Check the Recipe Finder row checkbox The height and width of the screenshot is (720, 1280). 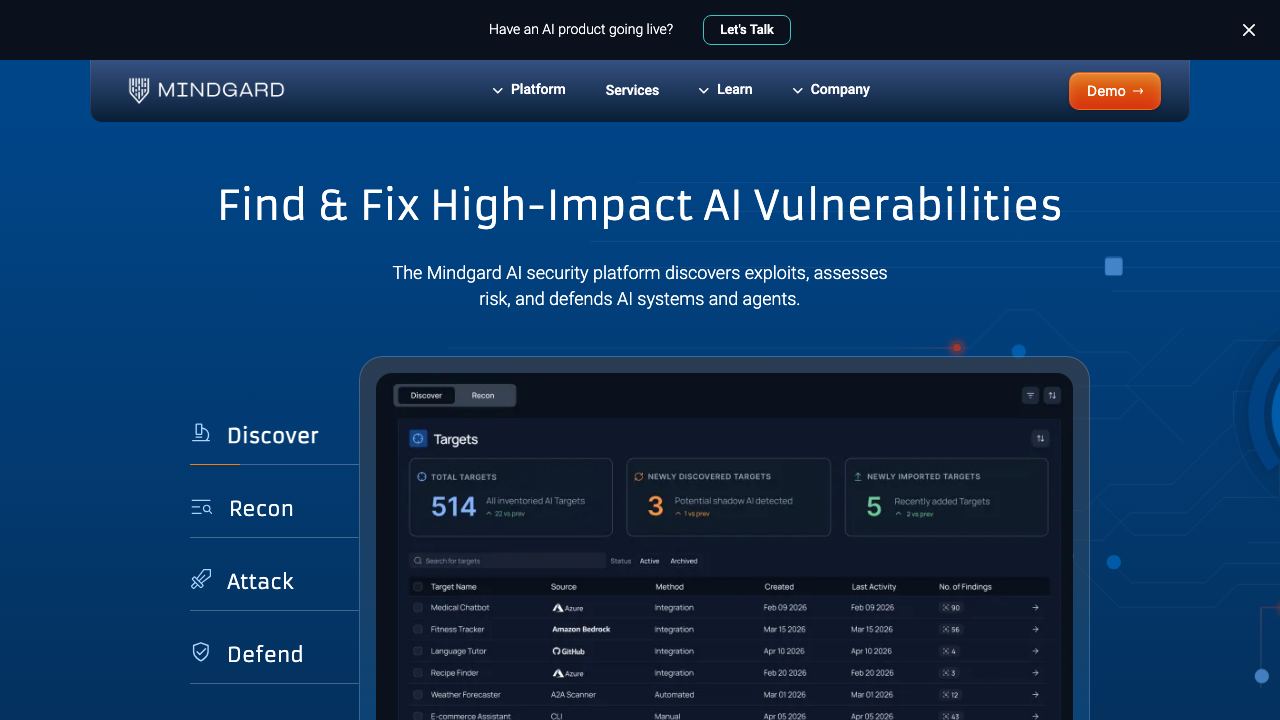click(418, 673)
